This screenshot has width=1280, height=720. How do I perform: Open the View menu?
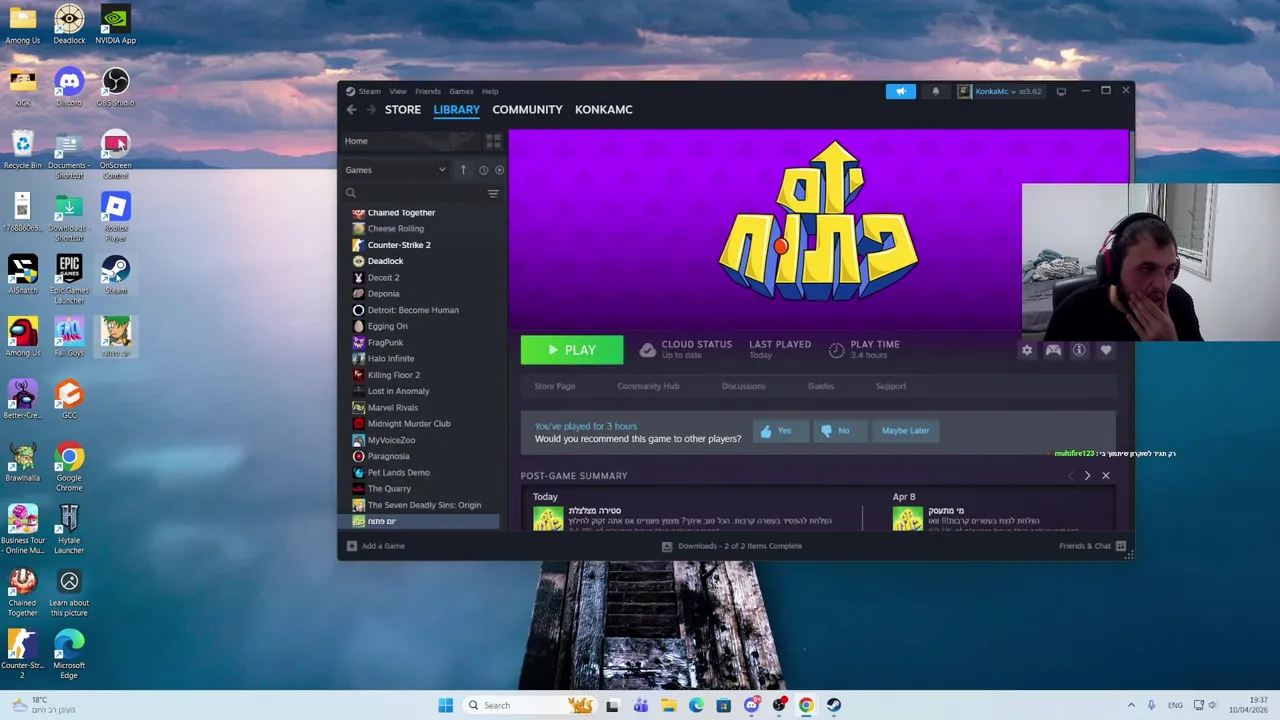(x=398, y=92)
